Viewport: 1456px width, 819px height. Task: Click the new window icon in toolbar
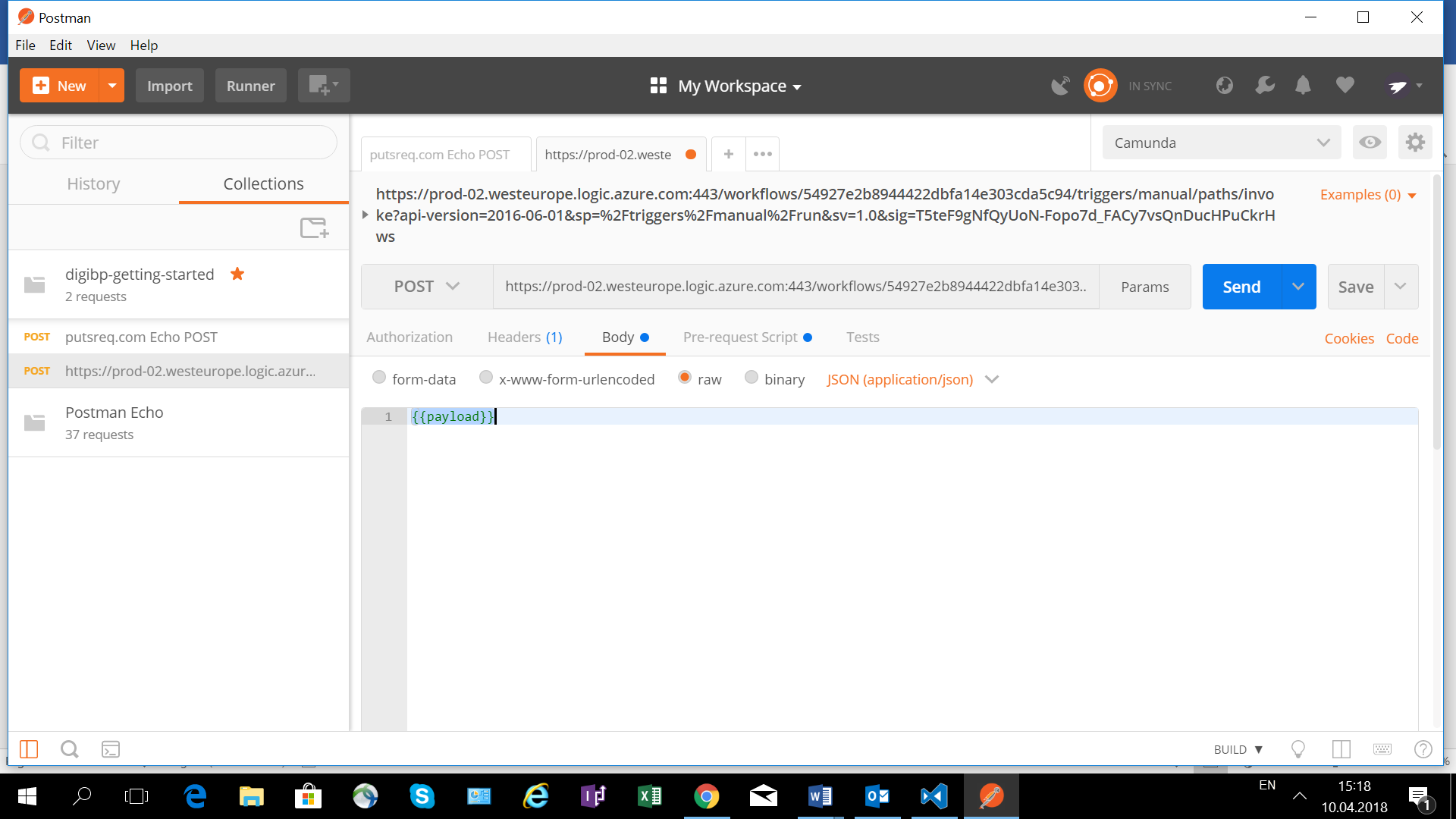point(323,86)
